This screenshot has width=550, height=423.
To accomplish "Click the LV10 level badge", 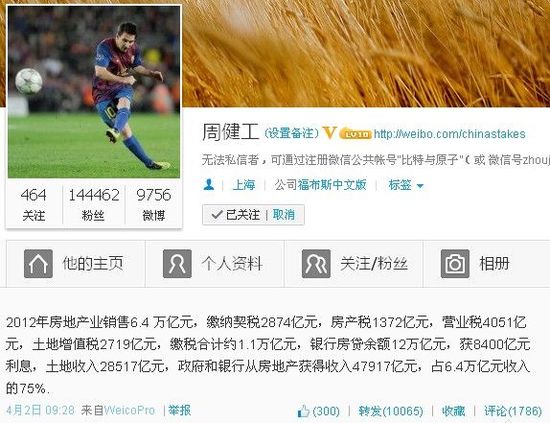I will [x=356, y=134].
